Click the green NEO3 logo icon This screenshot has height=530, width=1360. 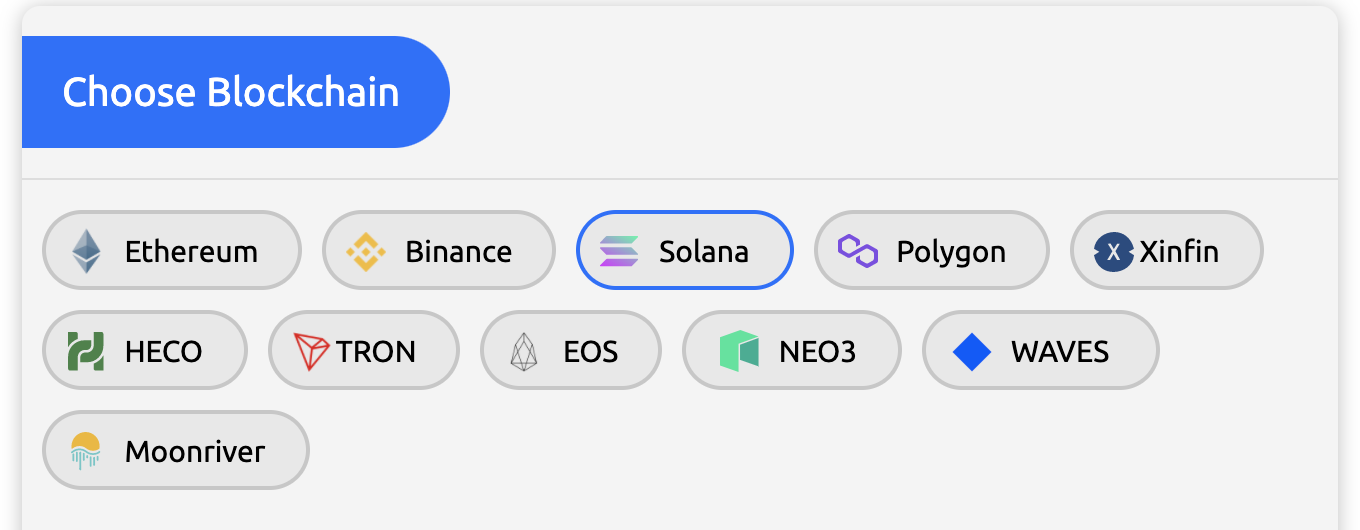[739, 351]
